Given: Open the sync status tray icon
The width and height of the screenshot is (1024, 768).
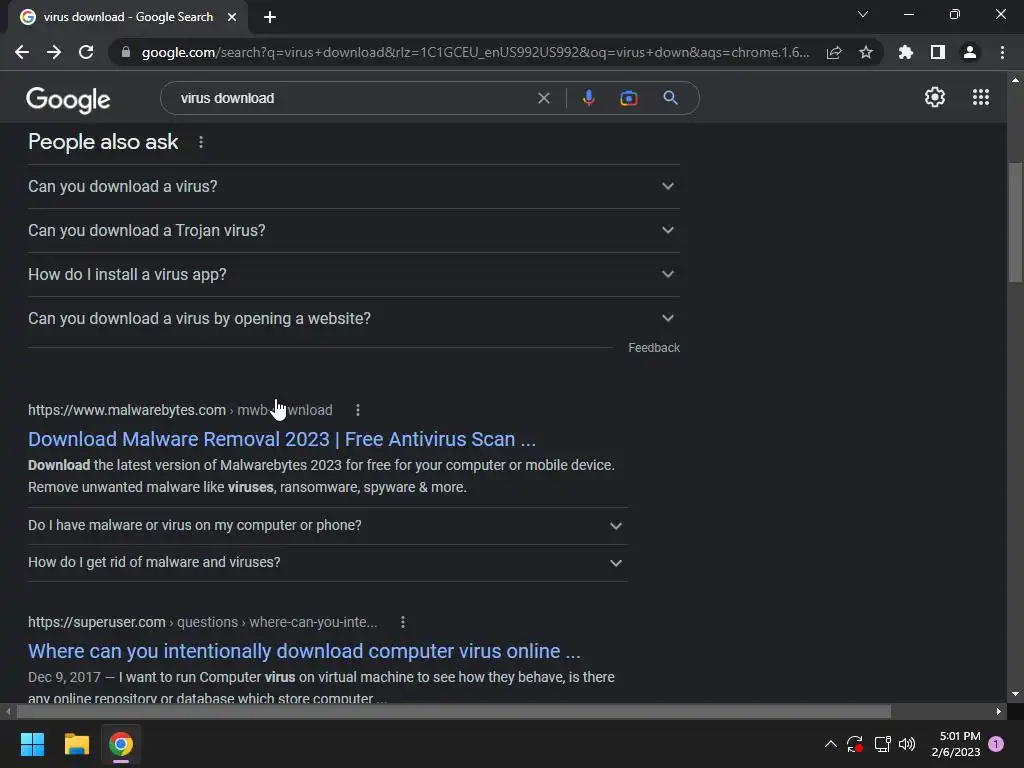Looking at the screenshot, I should [855, 744].
